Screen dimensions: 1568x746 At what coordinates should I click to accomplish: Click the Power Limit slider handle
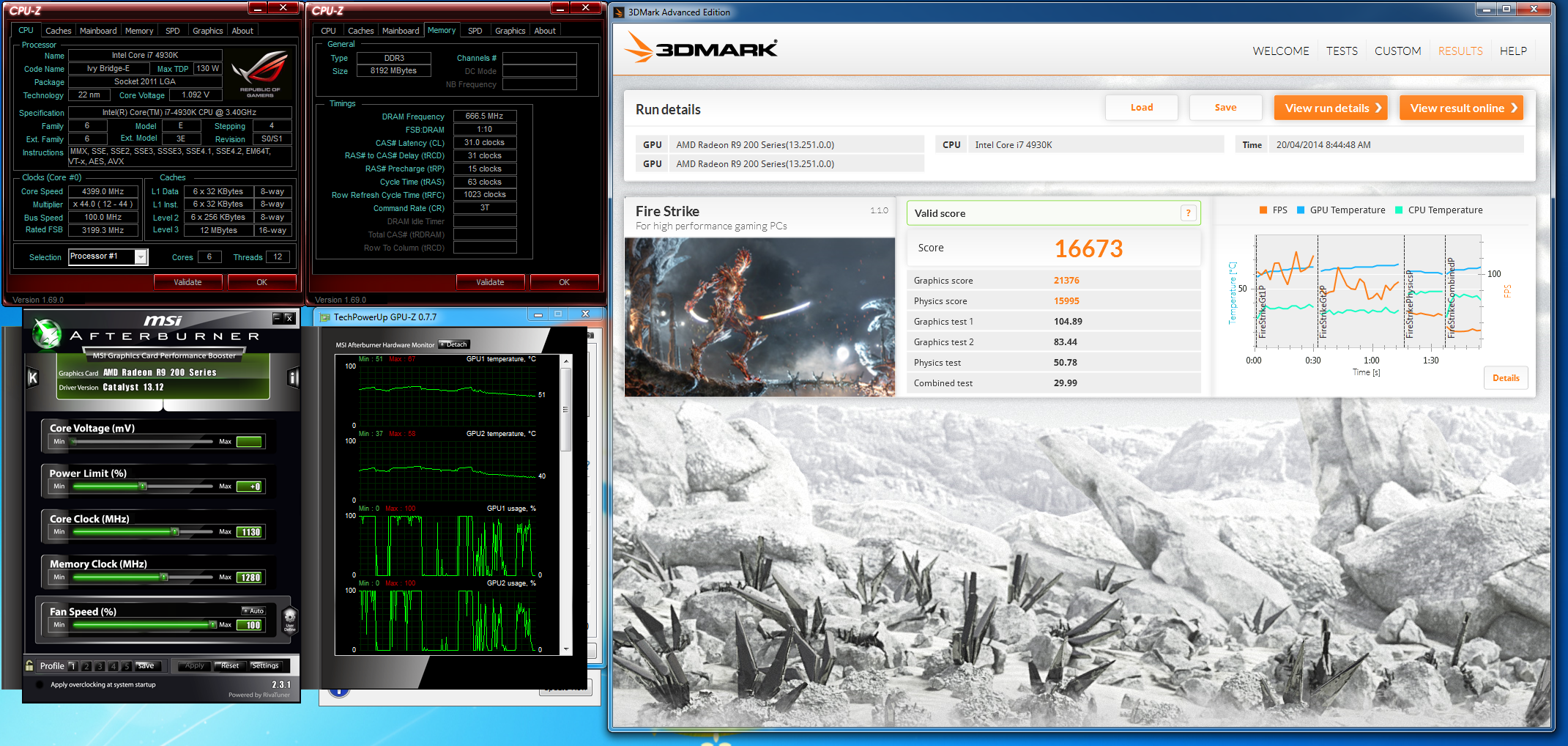144,487
